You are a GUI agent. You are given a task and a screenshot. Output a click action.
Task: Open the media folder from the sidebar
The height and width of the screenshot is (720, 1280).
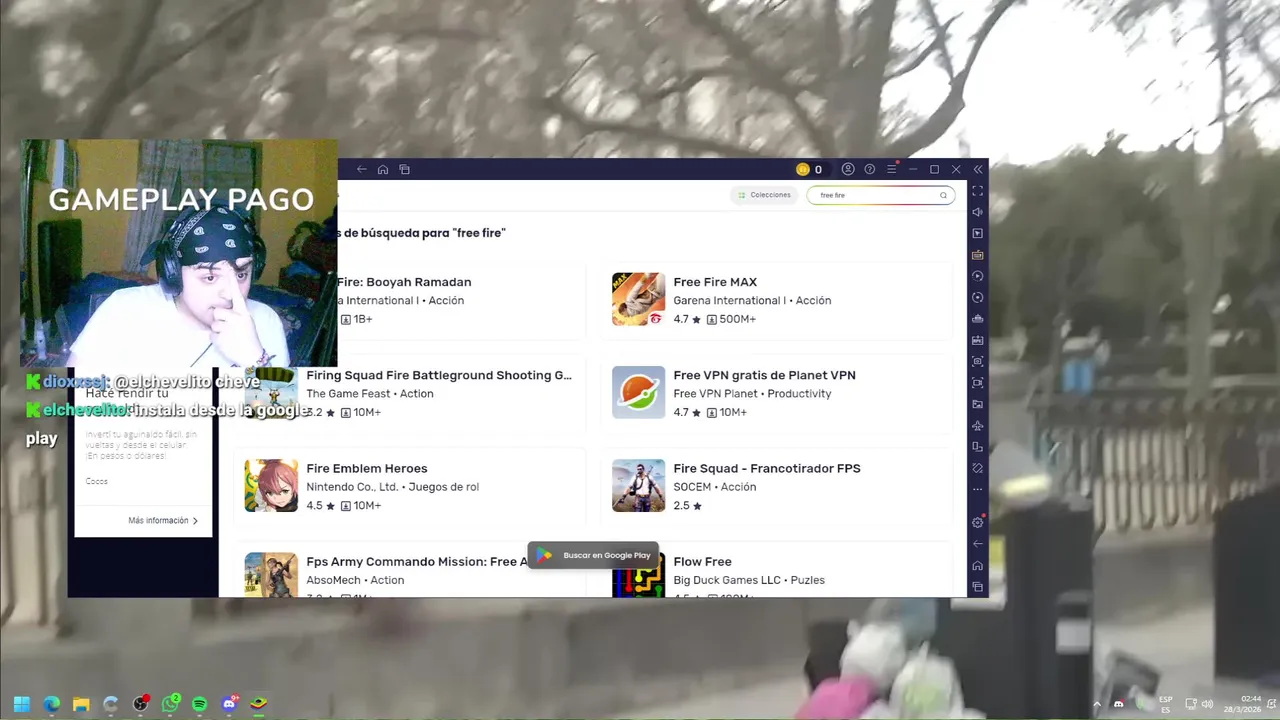978,404
